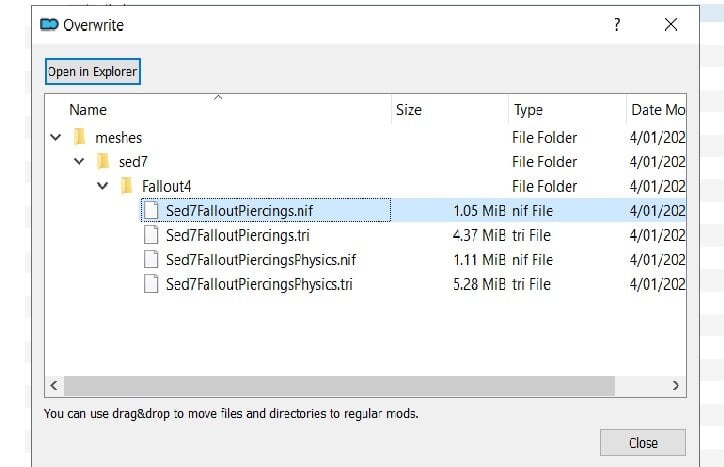Collapse the Fallout4 folder
Image resolution: width=724 pixels, height=467 pixels.
tap(103, 186)
